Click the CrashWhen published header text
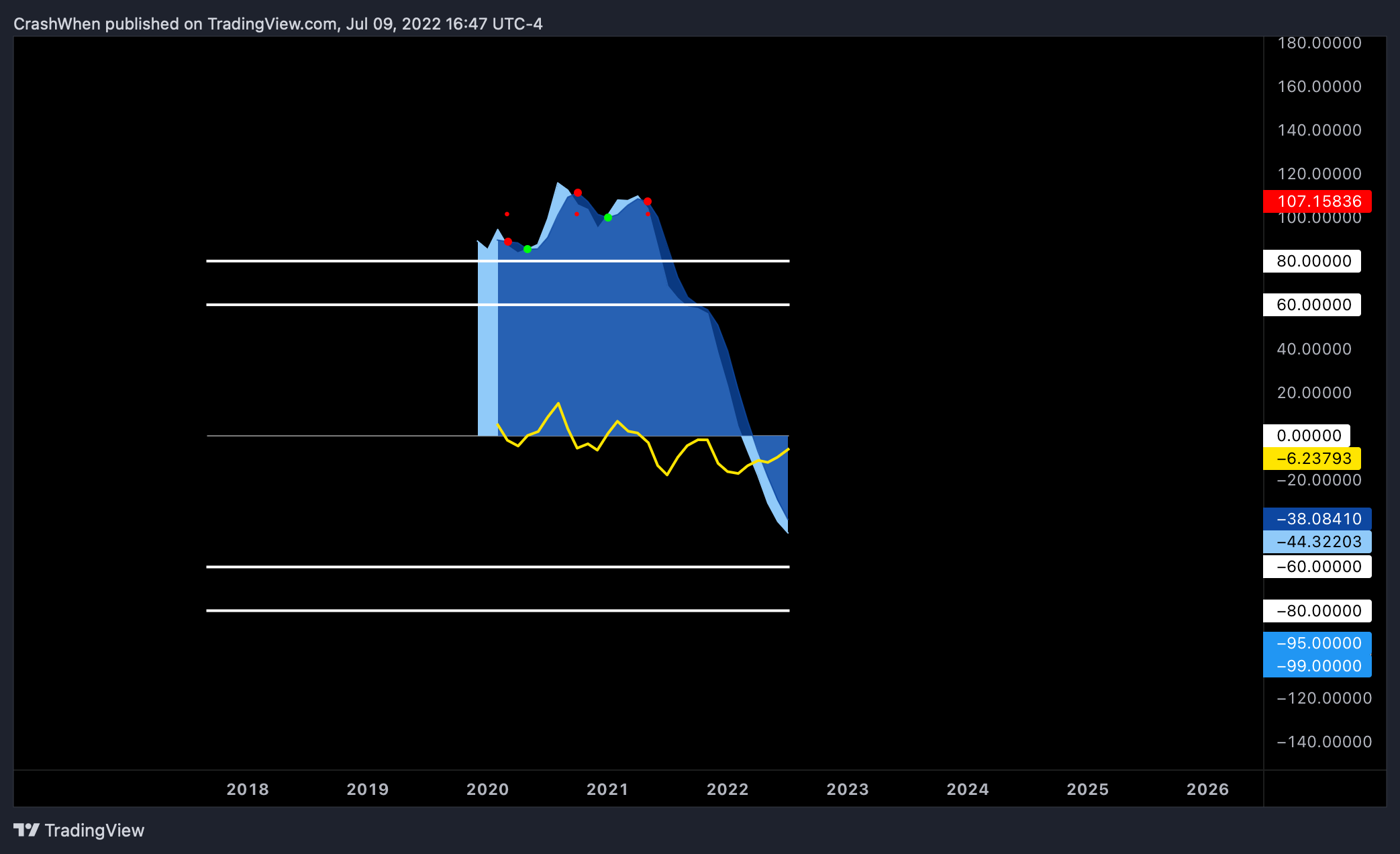Screen dimensions: 1400x854 (x=278, y=24)
